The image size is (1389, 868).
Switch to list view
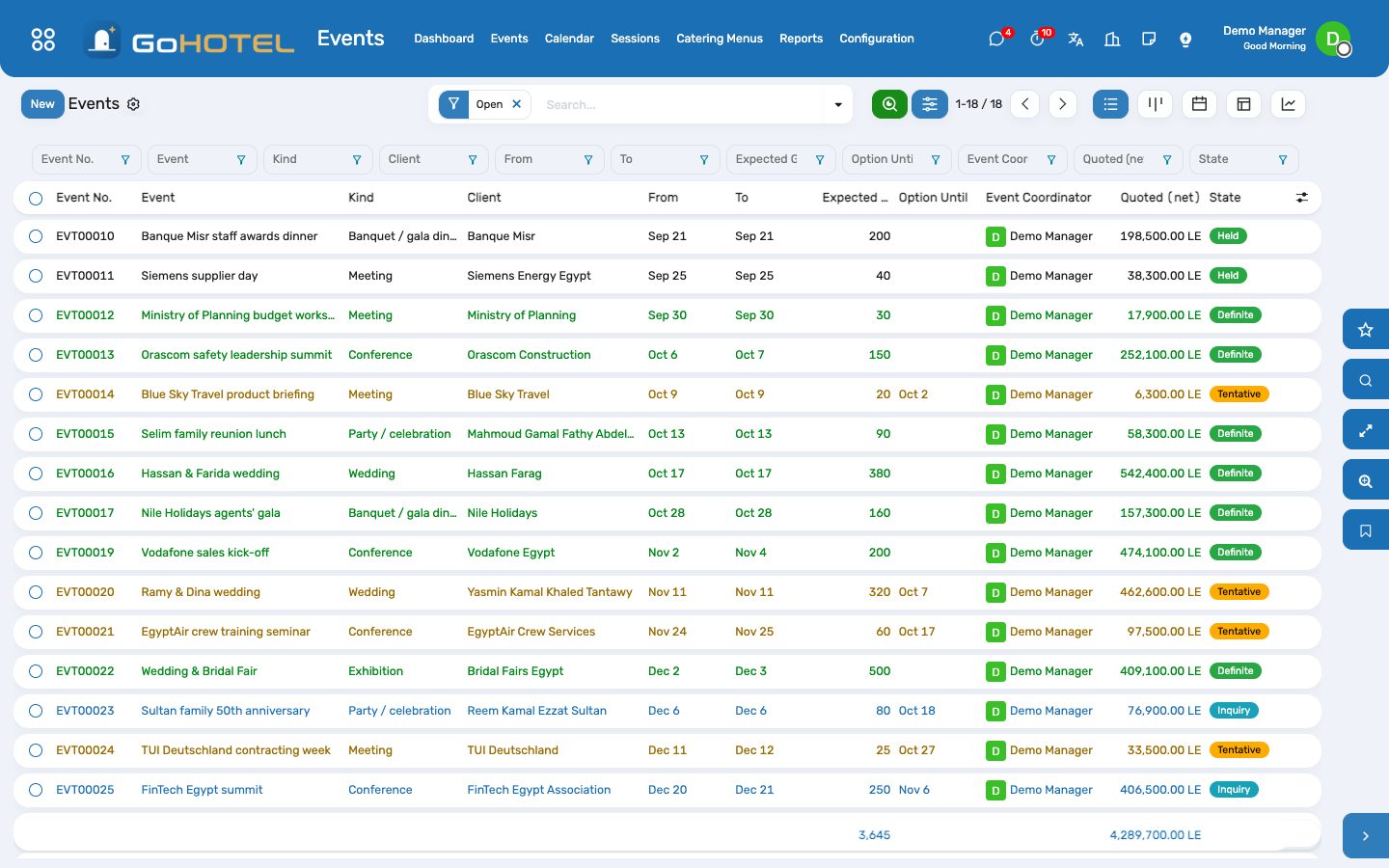click(1110, 104)
